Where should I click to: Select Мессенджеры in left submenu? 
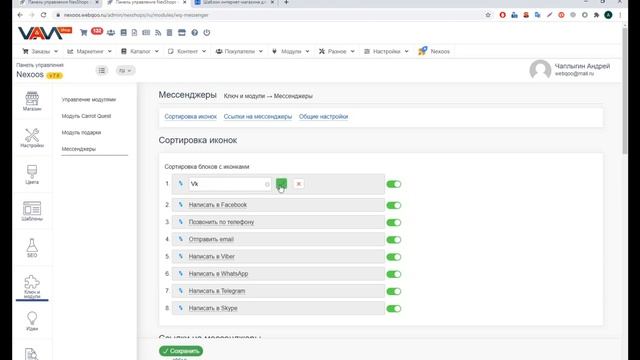[x=78, y=149]
